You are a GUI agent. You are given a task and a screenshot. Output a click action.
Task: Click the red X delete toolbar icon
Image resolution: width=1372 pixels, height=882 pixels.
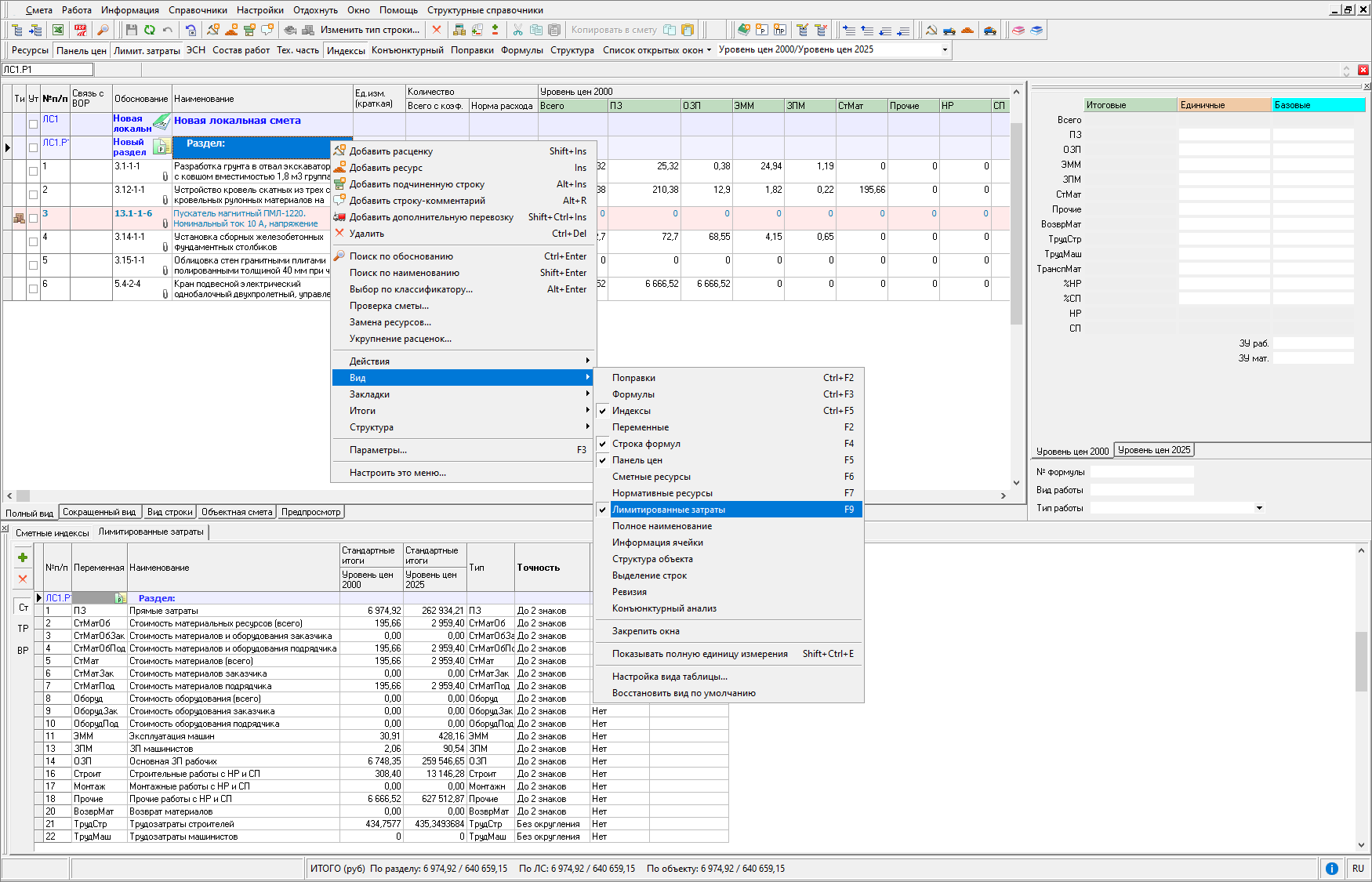[437, 30]
